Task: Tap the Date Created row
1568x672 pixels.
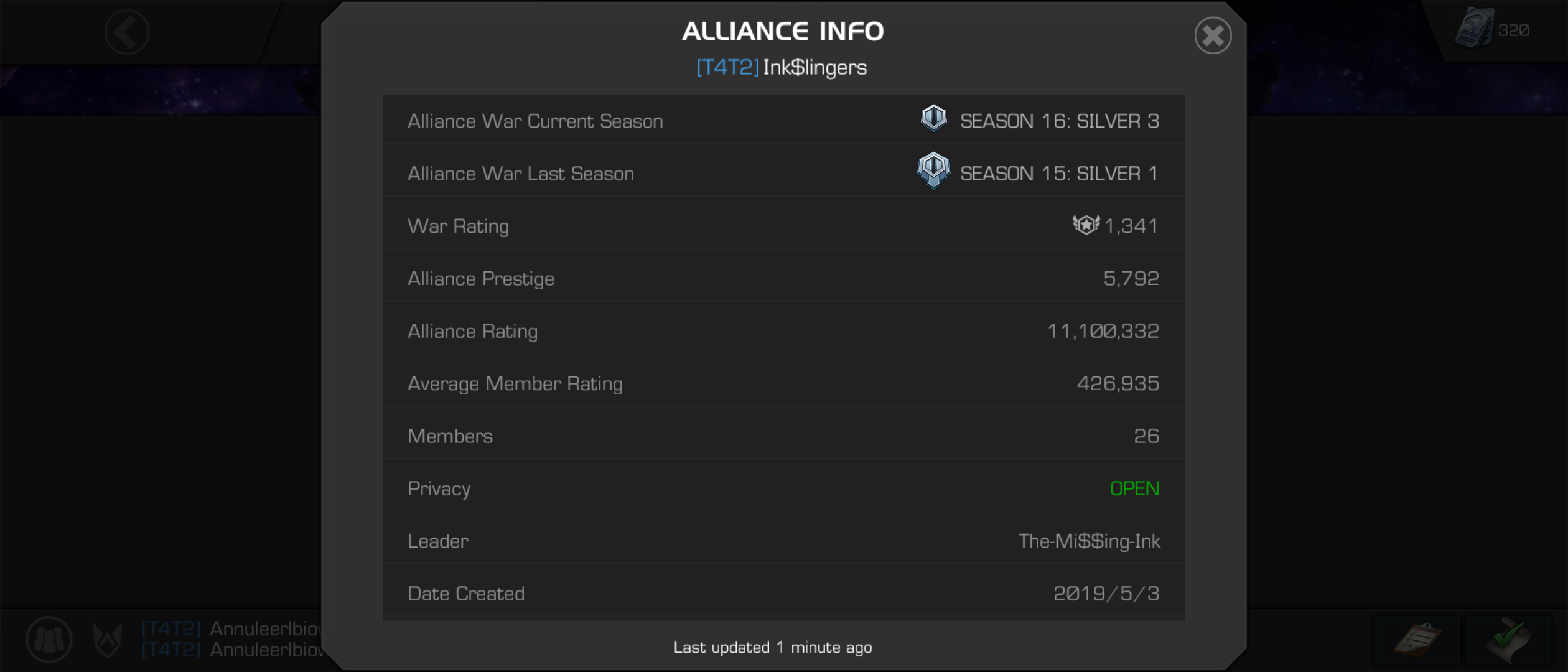Action: click(783, 593)
